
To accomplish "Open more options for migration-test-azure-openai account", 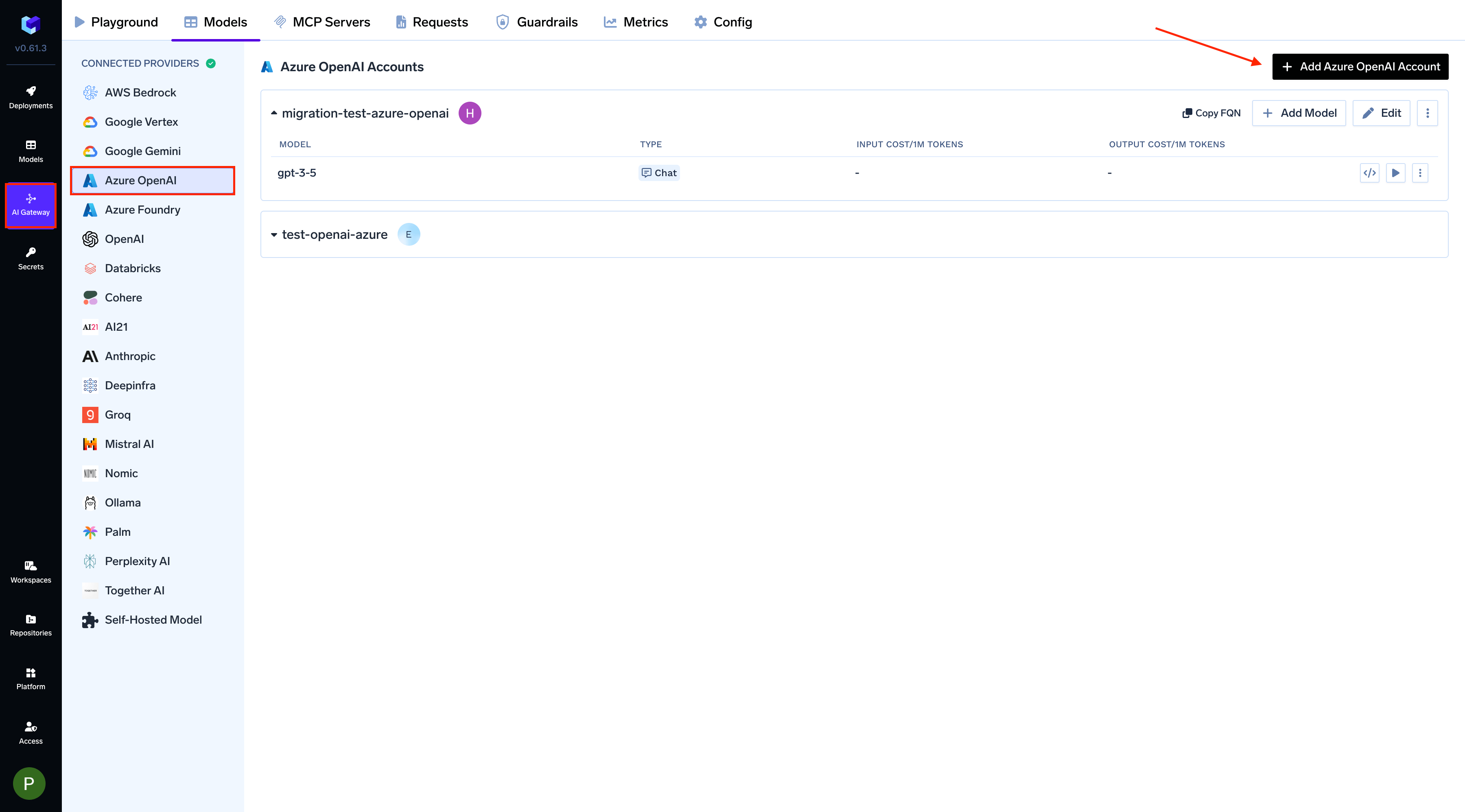I will click(x=1428, y=113).
